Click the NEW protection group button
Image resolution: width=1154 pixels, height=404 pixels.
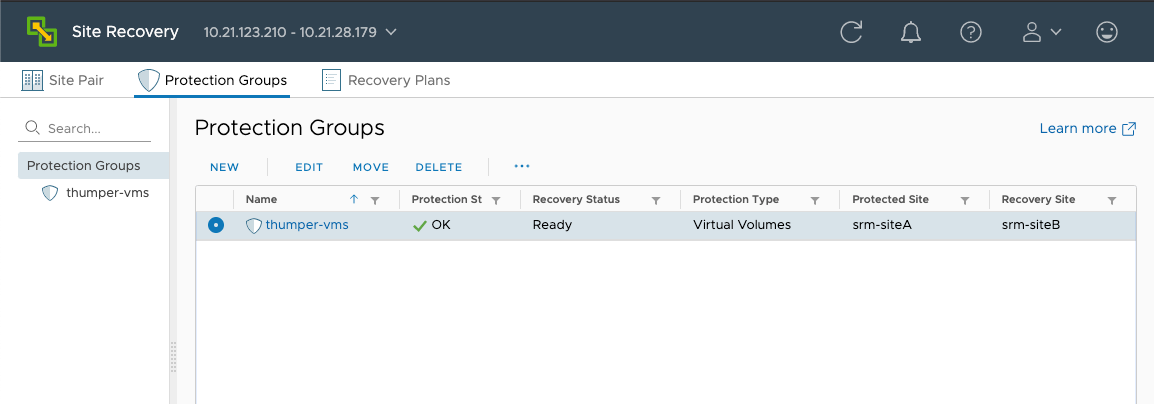(224, 167)
